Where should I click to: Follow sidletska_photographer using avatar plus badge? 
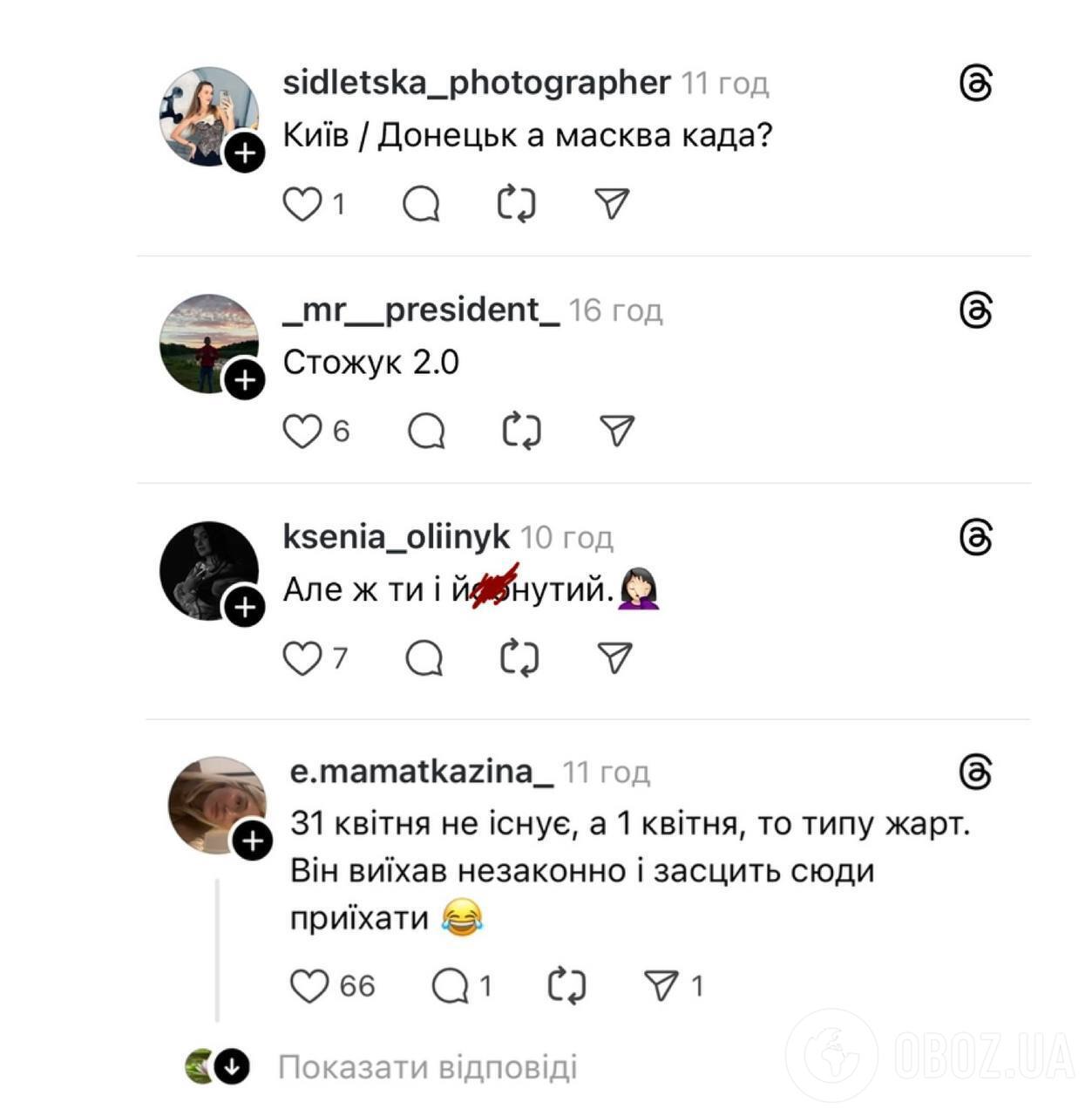[245, 153]
